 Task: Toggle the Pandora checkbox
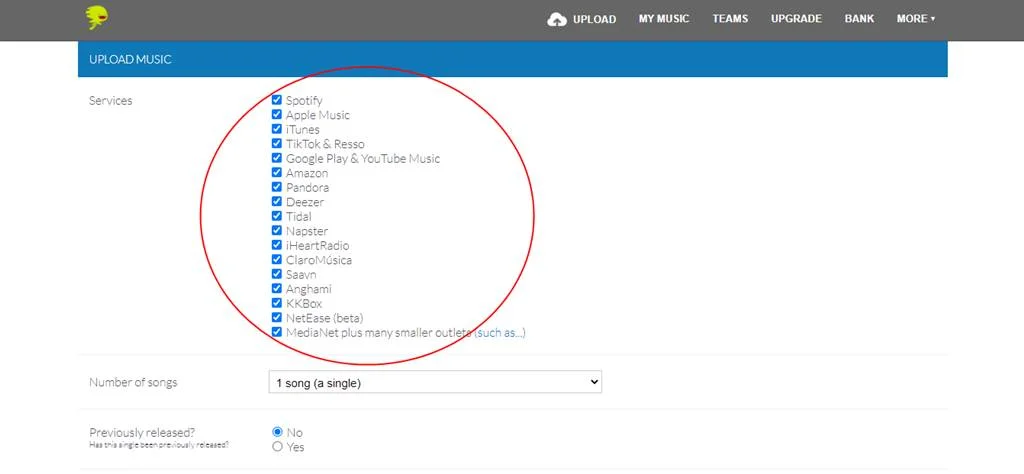277,187
